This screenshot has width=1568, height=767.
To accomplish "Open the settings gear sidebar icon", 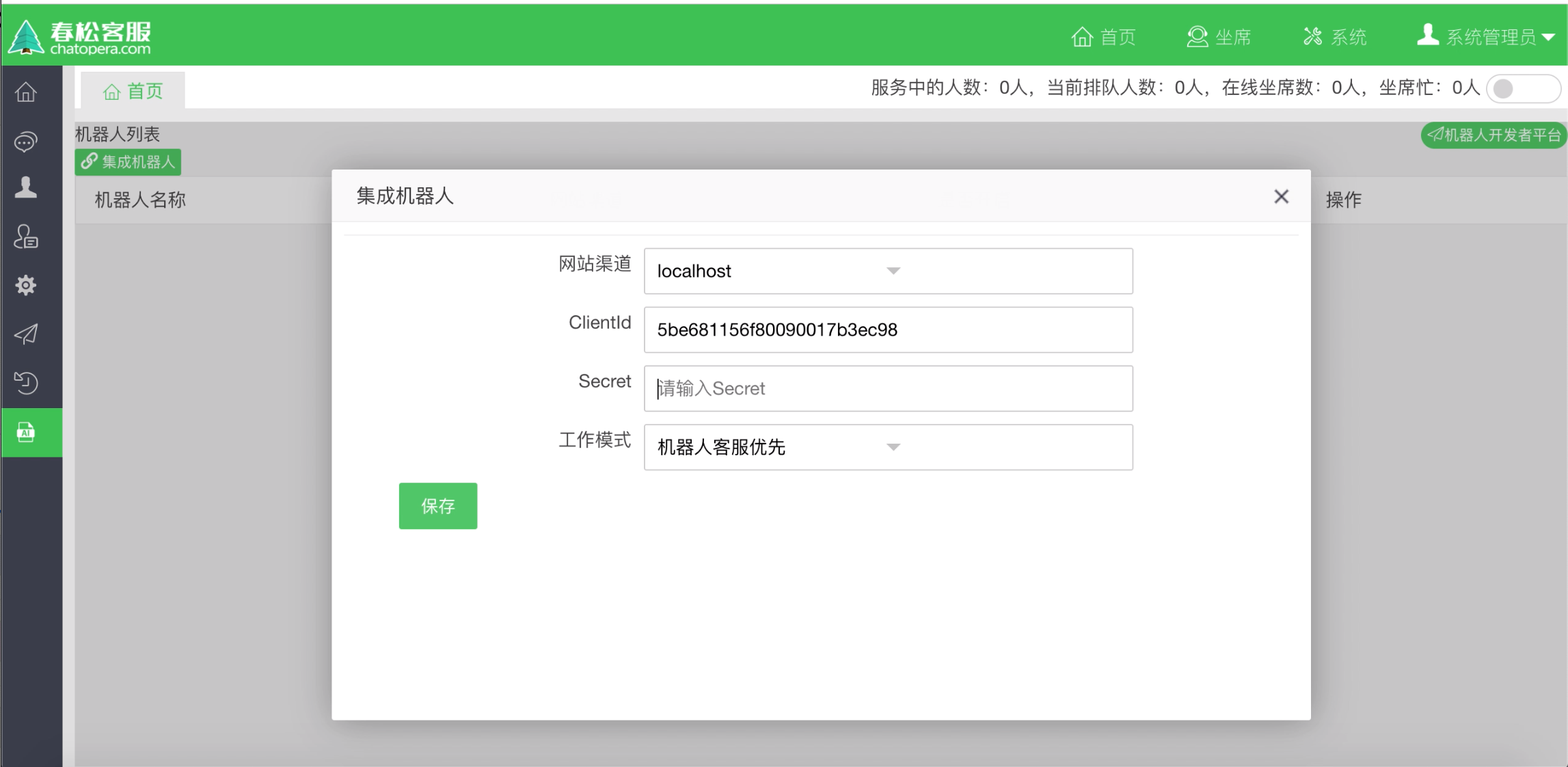I will pos(26,285).
